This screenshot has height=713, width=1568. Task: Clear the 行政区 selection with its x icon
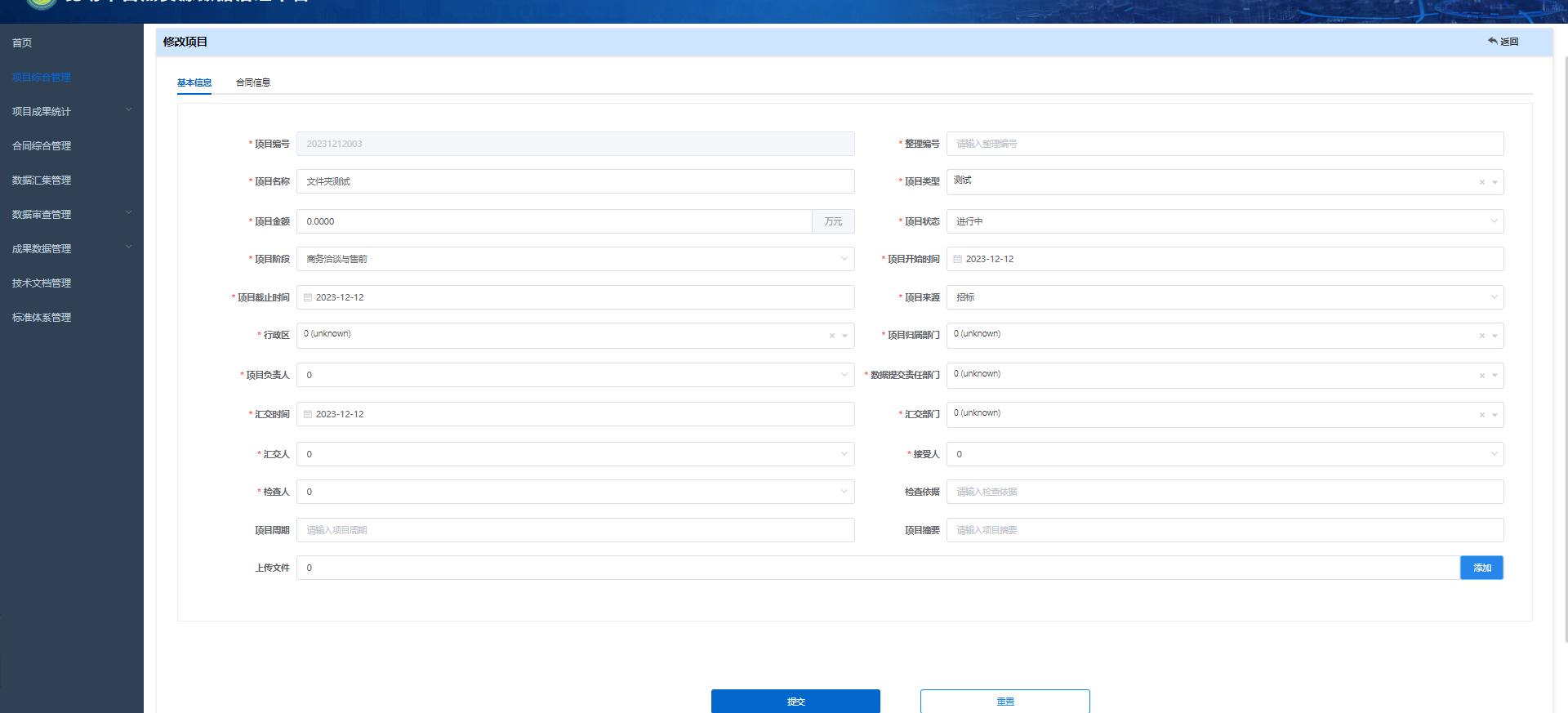click(832, 336)
